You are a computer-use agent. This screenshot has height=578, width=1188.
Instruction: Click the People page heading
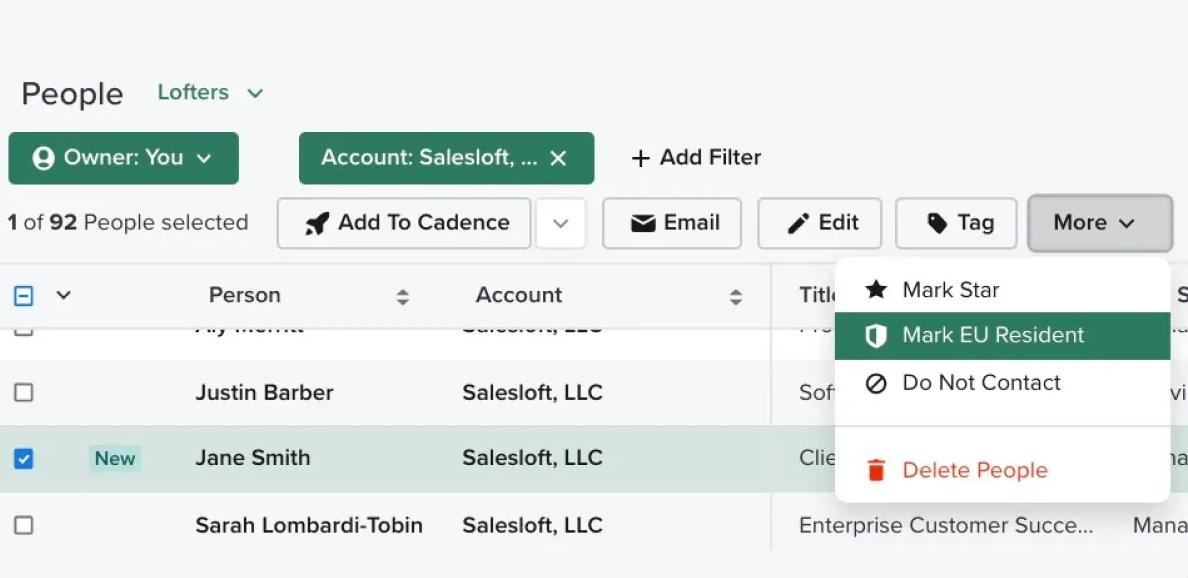(x=73, y=94)
